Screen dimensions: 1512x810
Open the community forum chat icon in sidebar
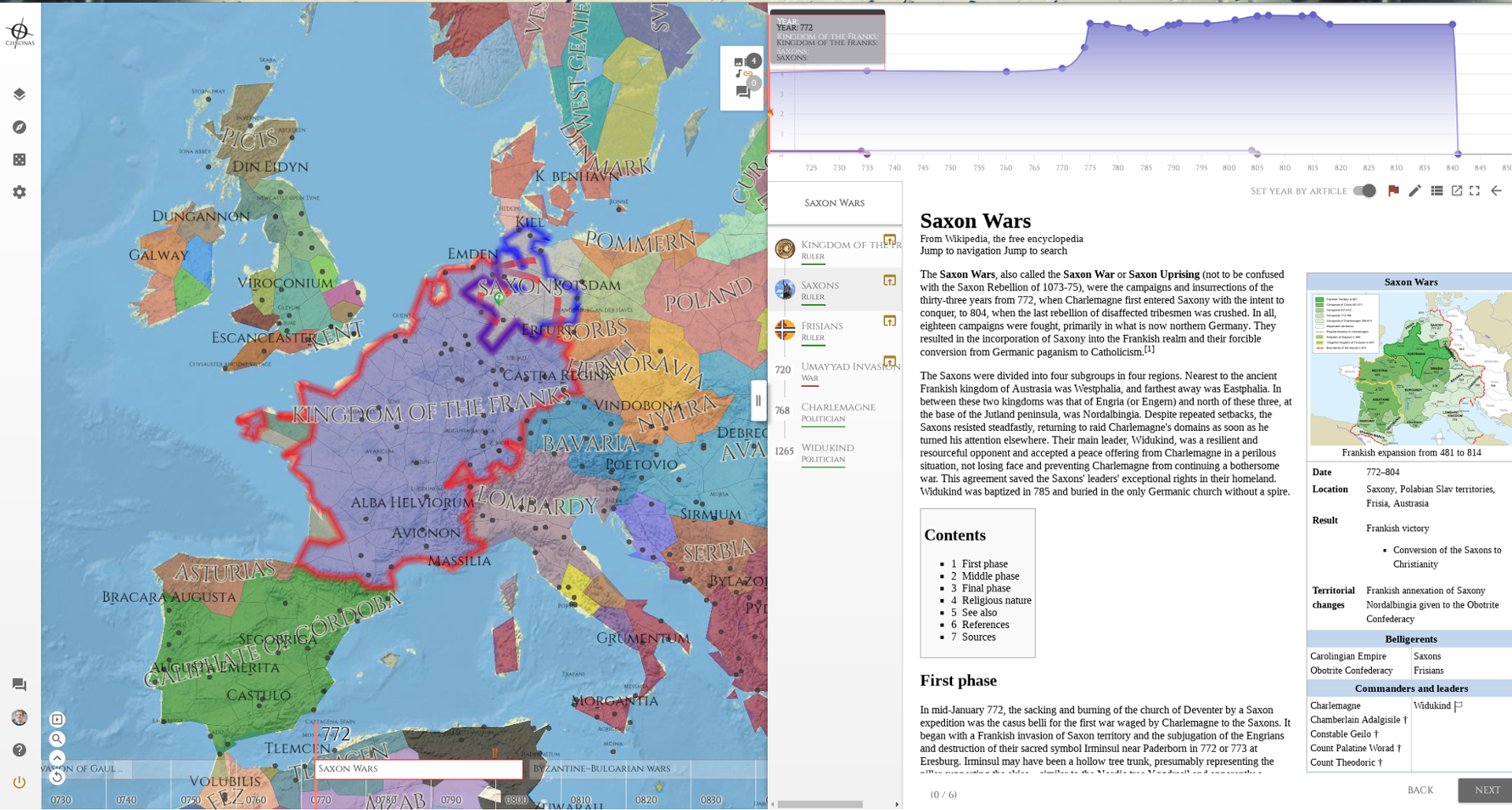coord(20,685)
